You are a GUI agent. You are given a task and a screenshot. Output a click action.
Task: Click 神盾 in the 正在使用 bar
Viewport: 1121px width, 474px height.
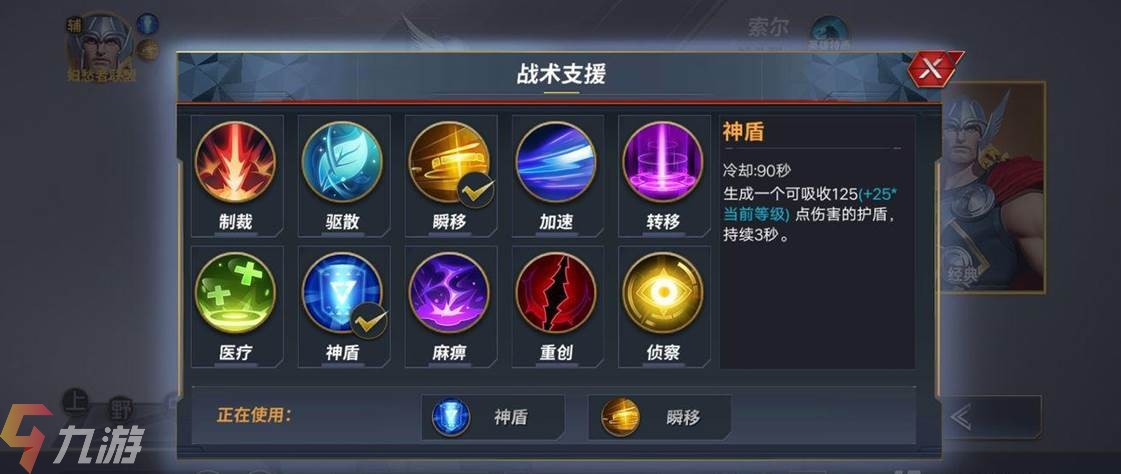[493, 417]
